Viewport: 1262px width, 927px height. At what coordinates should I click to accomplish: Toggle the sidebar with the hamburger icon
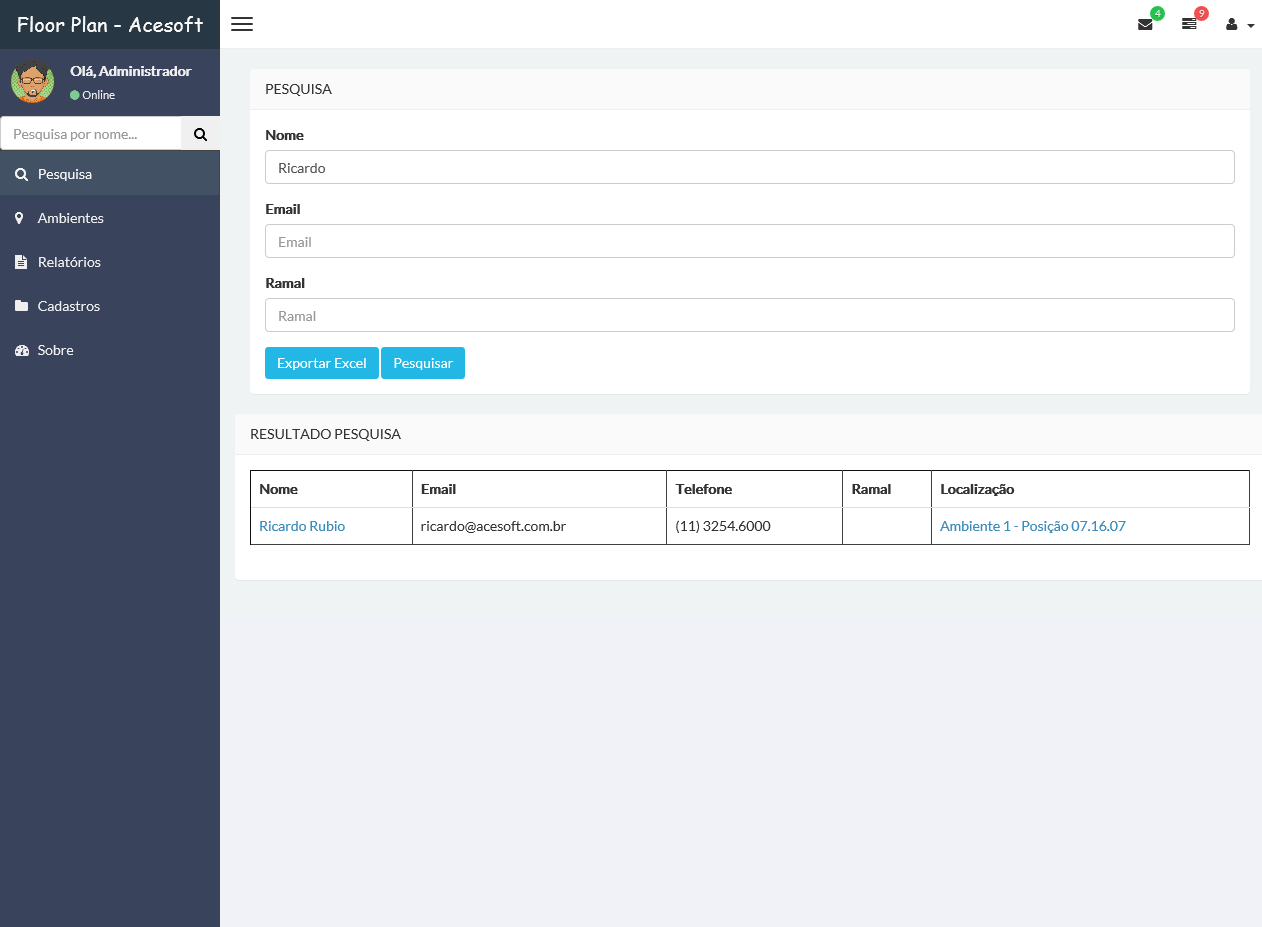242,24
